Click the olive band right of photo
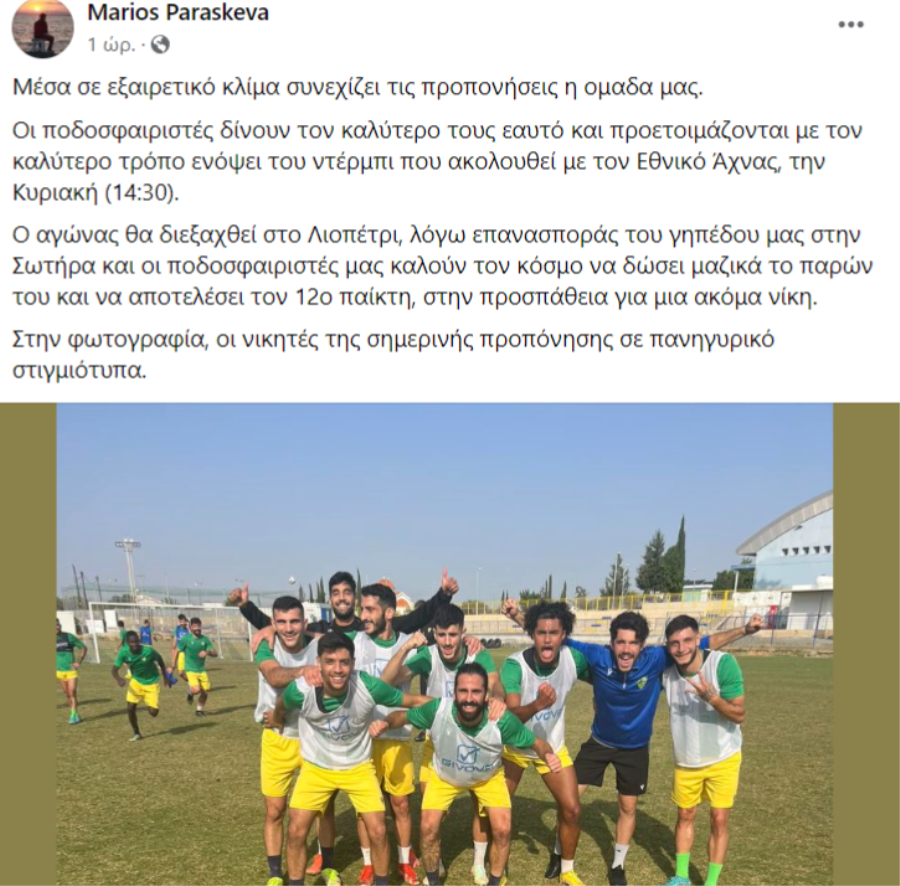900x886 pixels. tap(867, 644)
